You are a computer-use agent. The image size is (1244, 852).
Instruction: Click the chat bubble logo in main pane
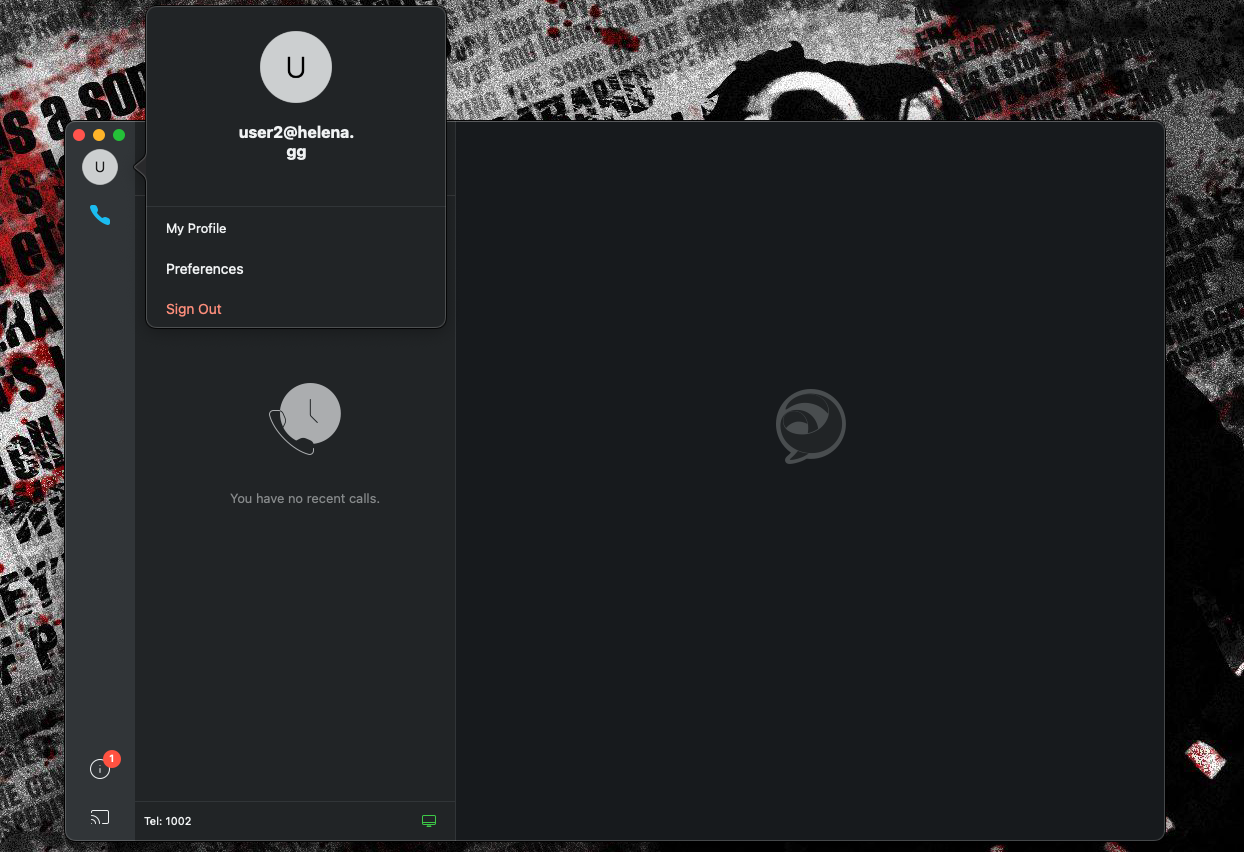(811, 426)
